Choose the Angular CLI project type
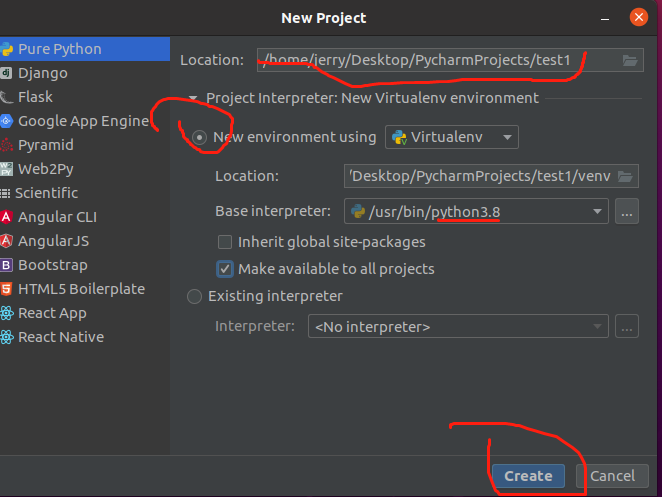The height and width of the screenshot is (497, 662). (x=84, y=217)
